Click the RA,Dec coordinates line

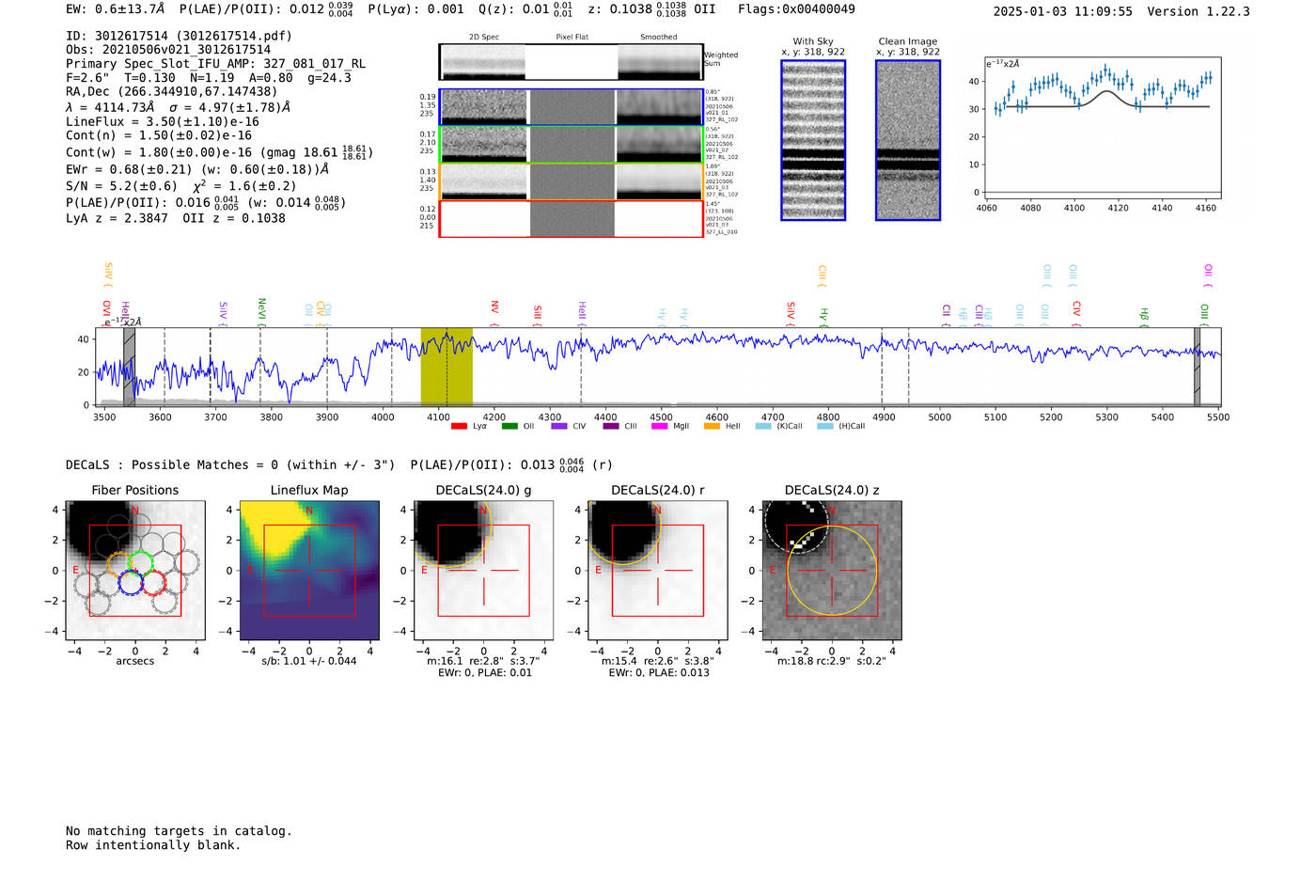click(x=172, y=91)
